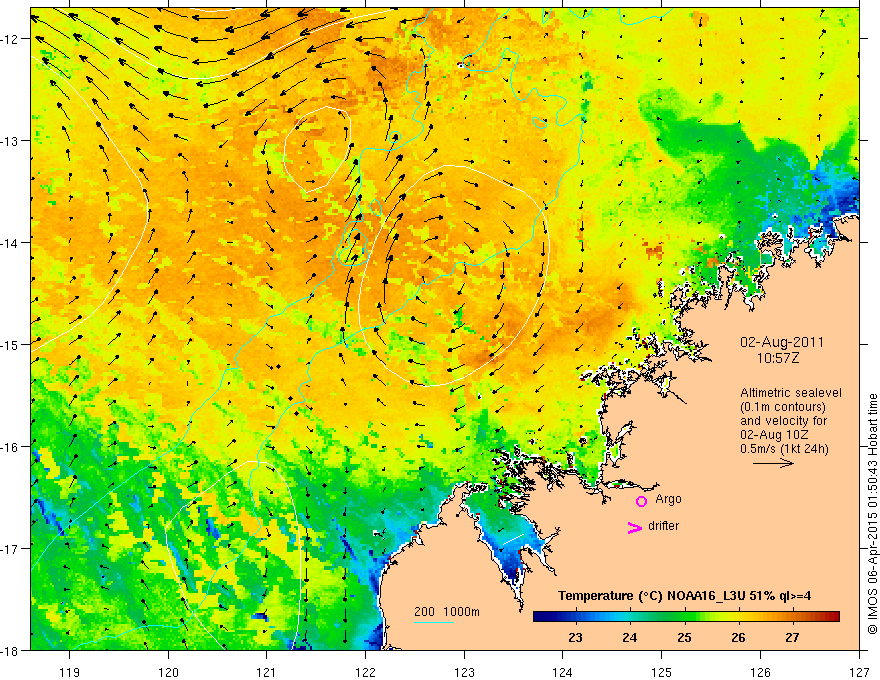Click the temperature color bar
880x680 pixels.
686,617
